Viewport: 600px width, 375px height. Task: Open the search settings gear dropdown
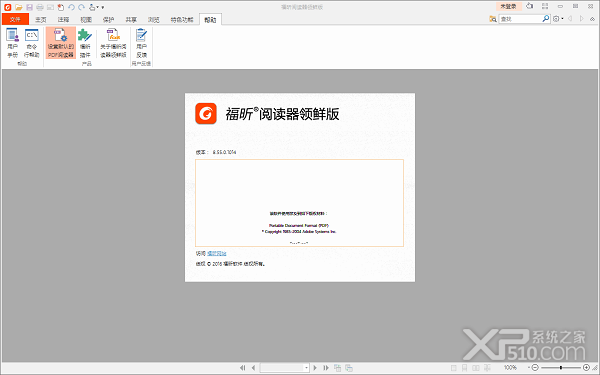[x=558, y=19]
